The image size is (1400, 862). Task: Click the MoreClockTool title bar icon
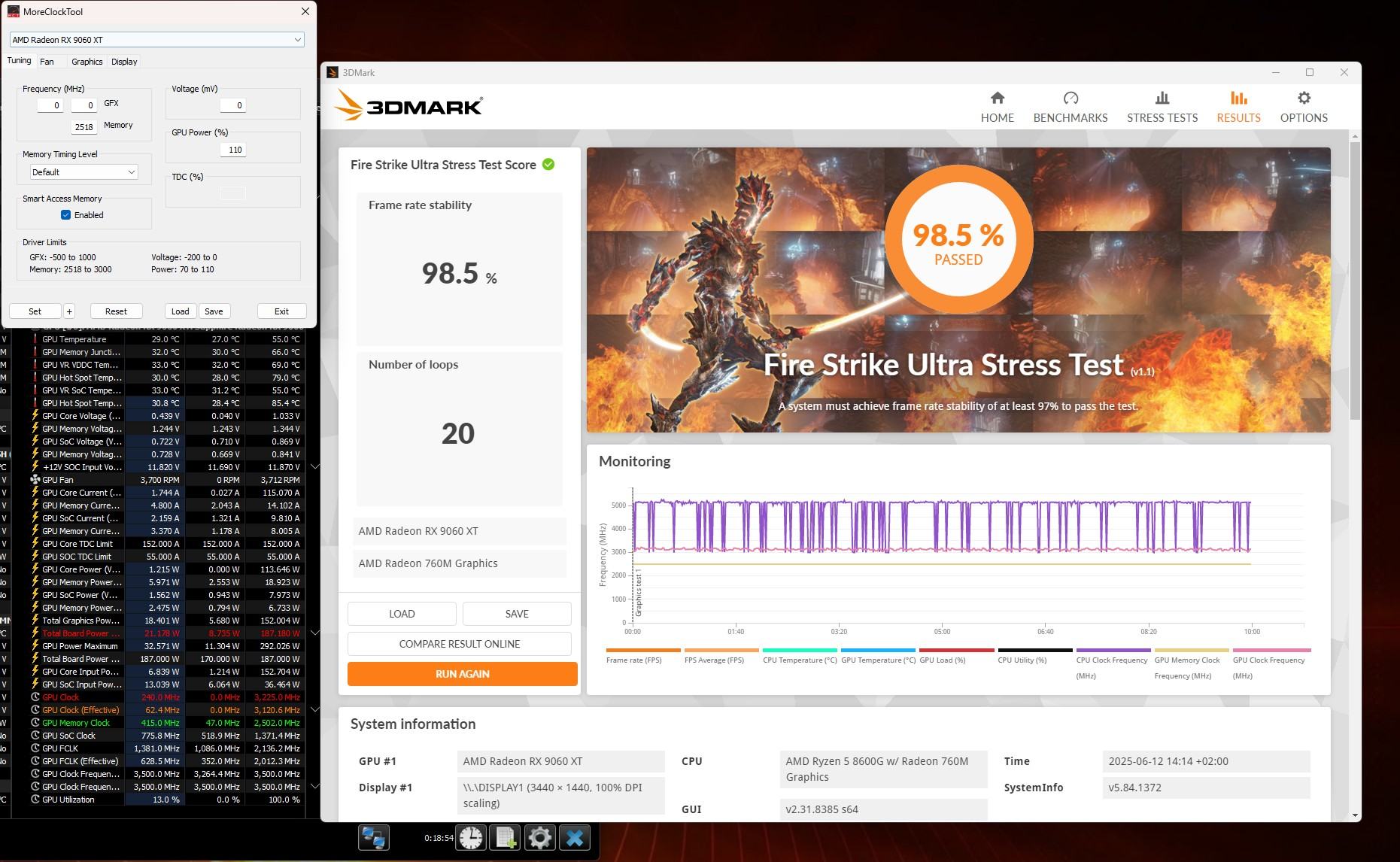13,11
